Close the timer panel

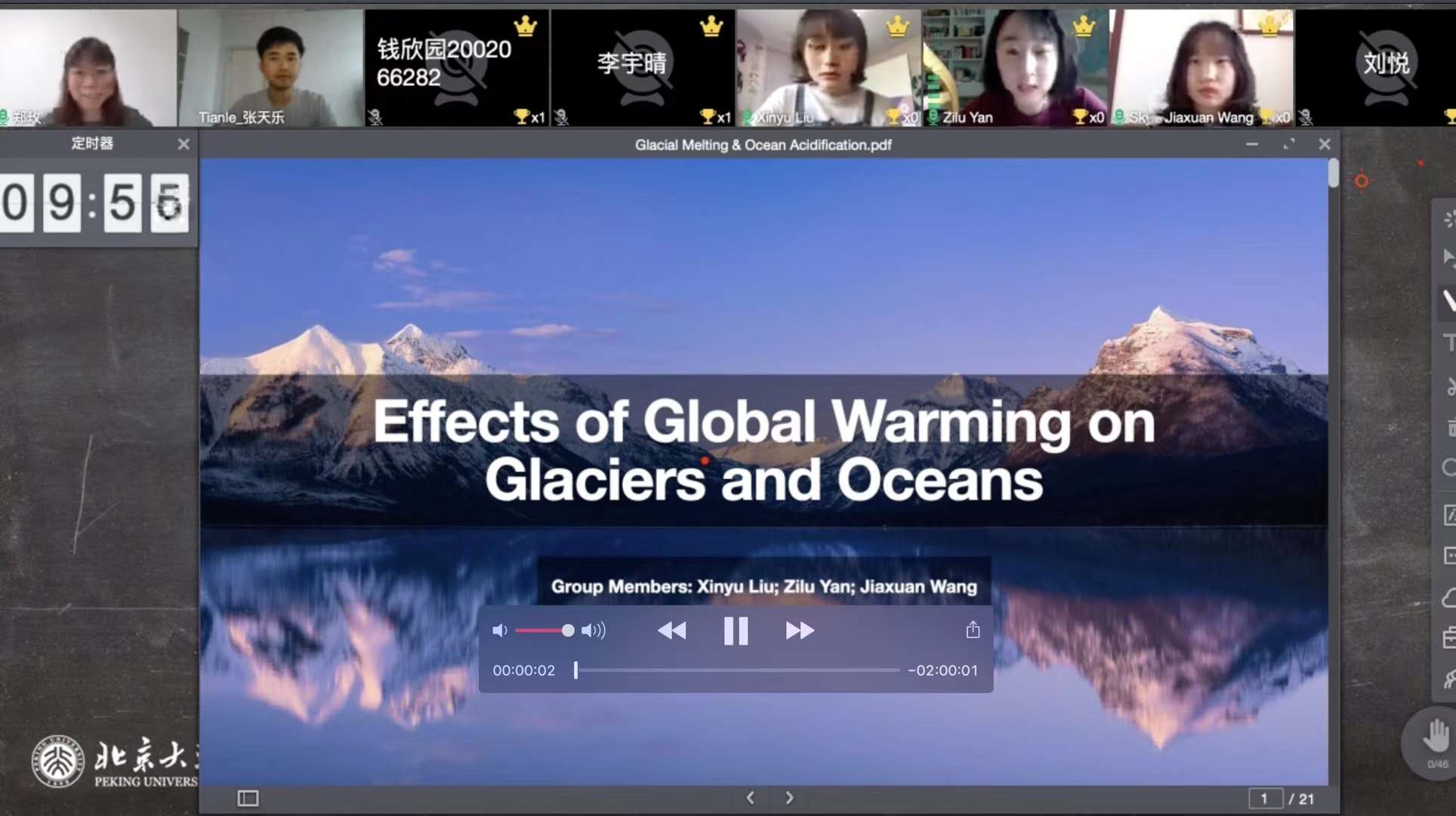184,144
